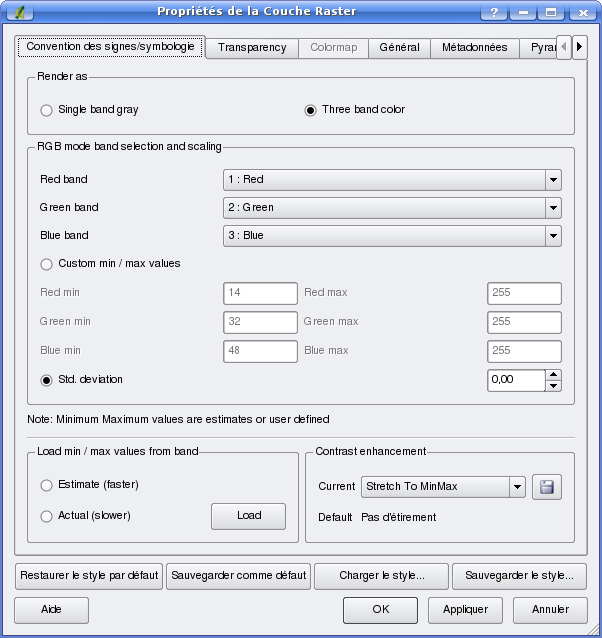Expand the Green band dropdown
The width and height of the screenshot is (602, 638).
[391, 208]
